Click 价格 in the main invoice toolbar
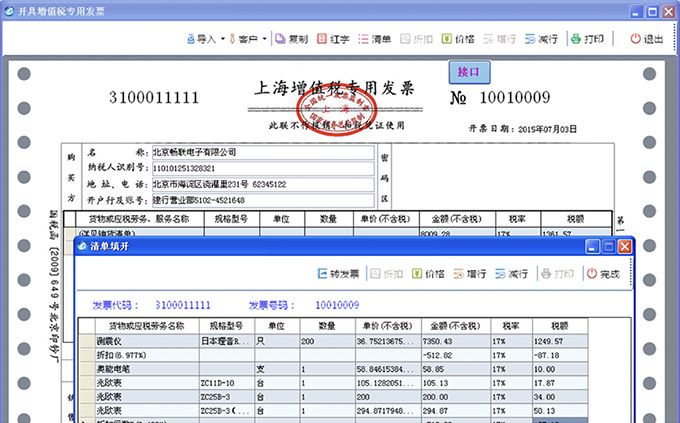Image resolution: width=680 pixels, height=423 pixels. click(x=458, y=39)
